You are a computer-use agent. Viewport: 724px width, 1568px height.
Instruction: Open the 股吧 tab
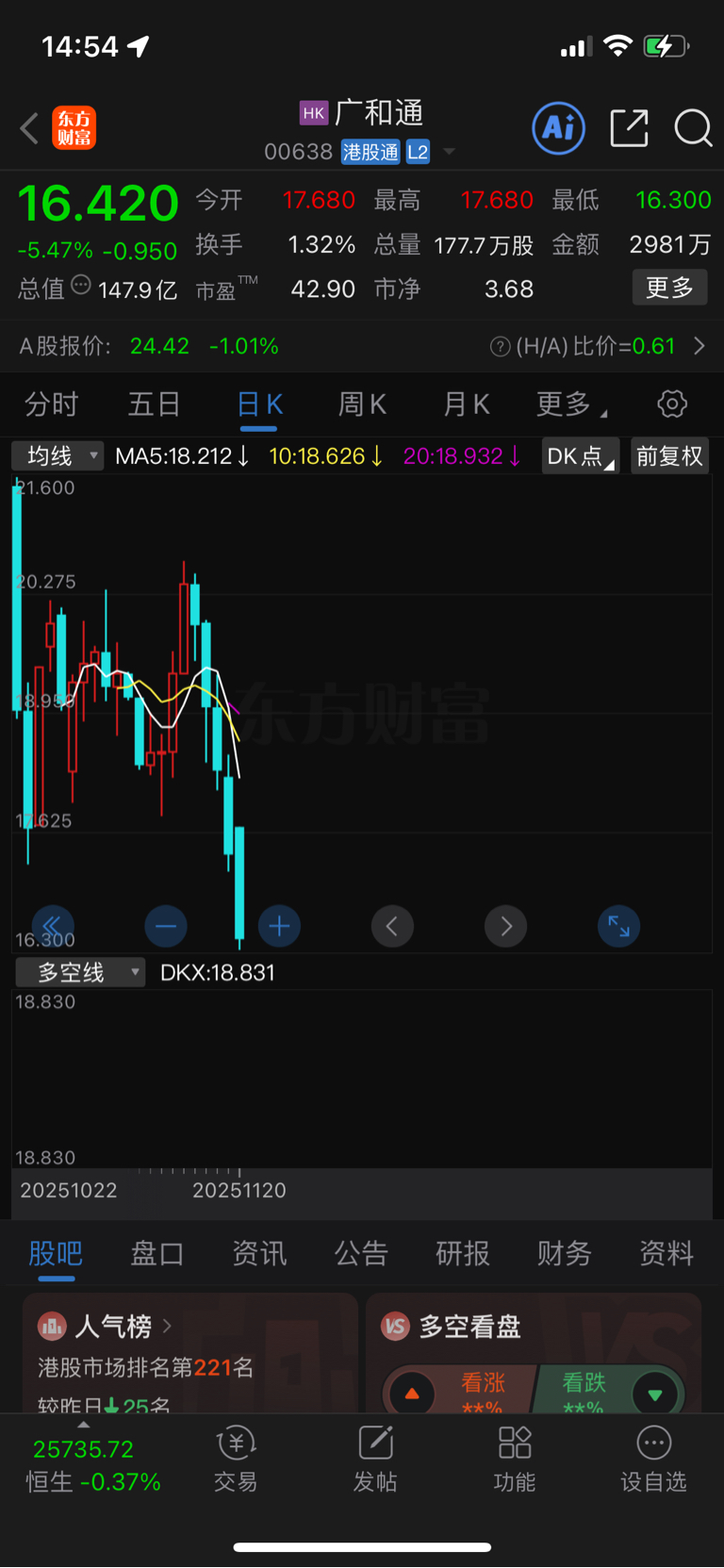pyautogui.click(x=56, y=1253)
